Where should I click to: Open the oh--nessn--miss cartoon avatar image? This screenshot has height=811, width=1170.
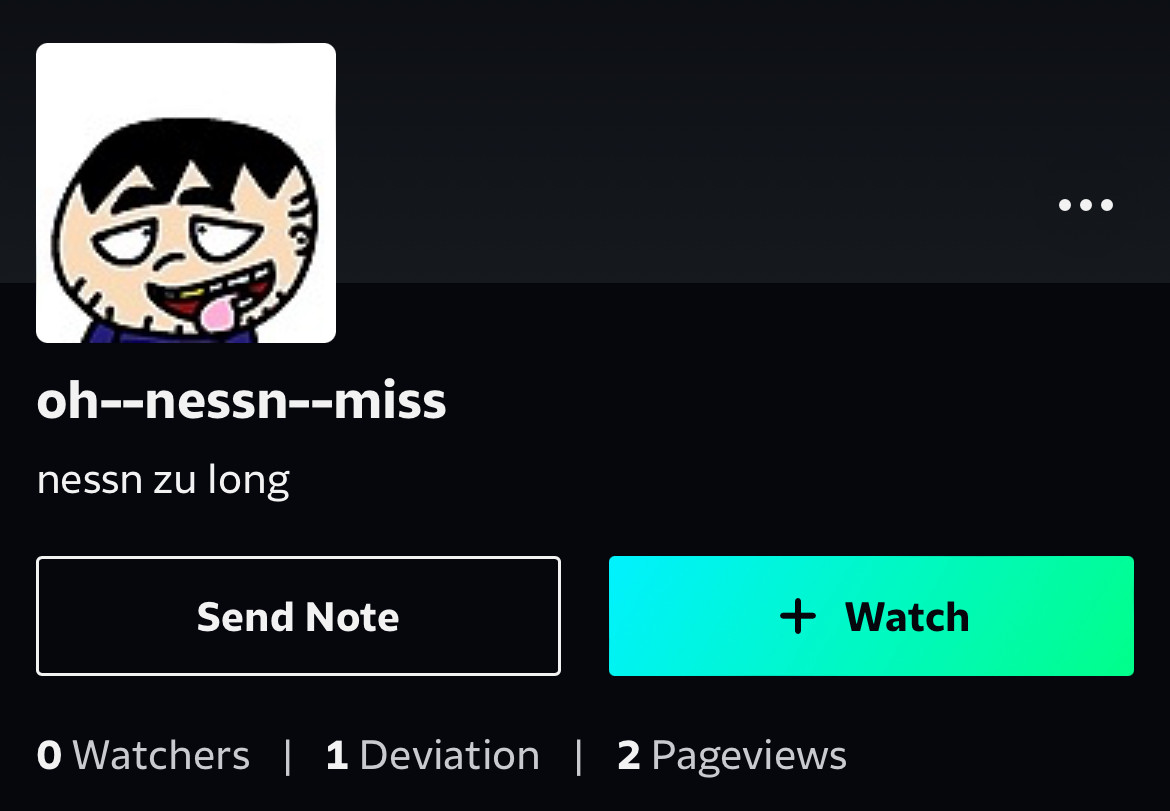pyautogui.click(x=186, y=192)
